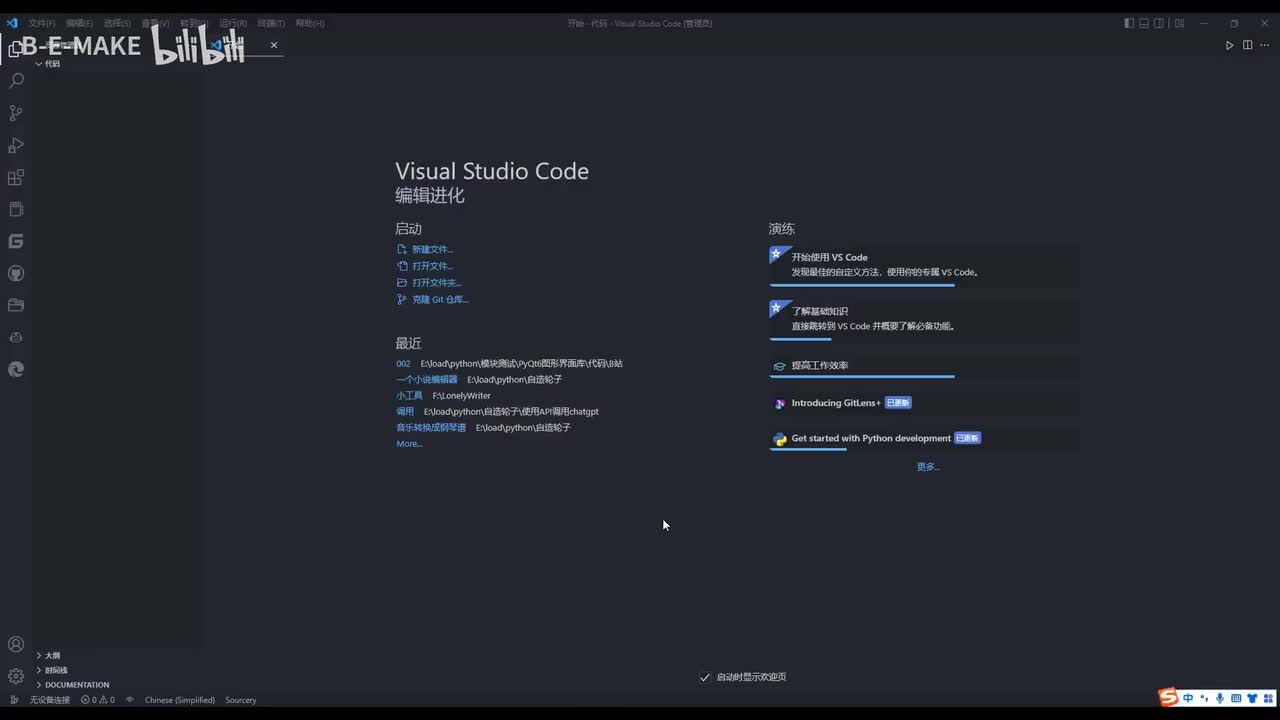Click the More... recent items link

click(x=409, y=444)
